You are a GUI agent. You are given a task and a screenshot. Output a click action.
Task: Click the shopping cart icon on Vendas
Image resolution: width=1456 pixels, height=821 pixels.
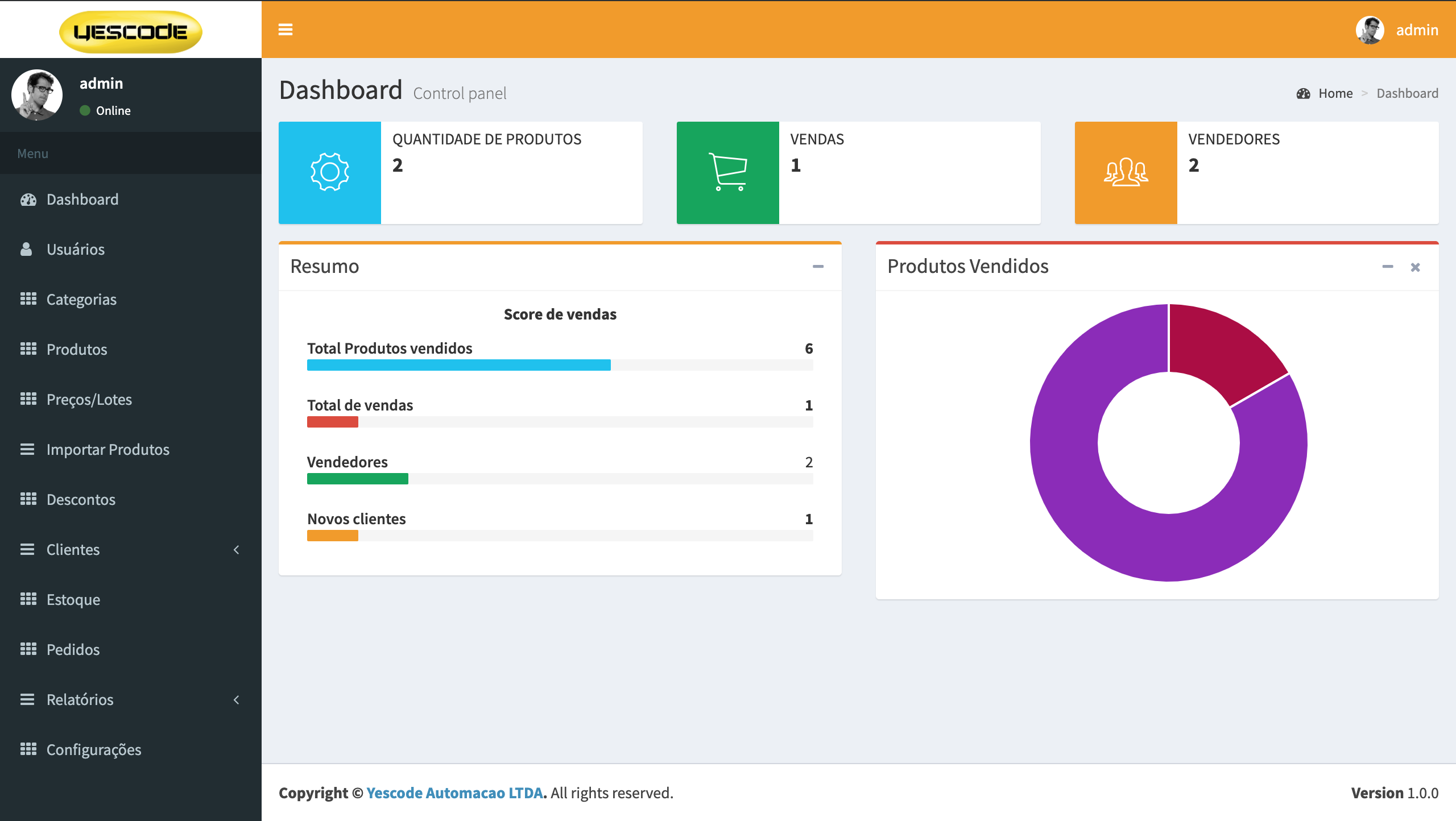(x=727, y=172)
